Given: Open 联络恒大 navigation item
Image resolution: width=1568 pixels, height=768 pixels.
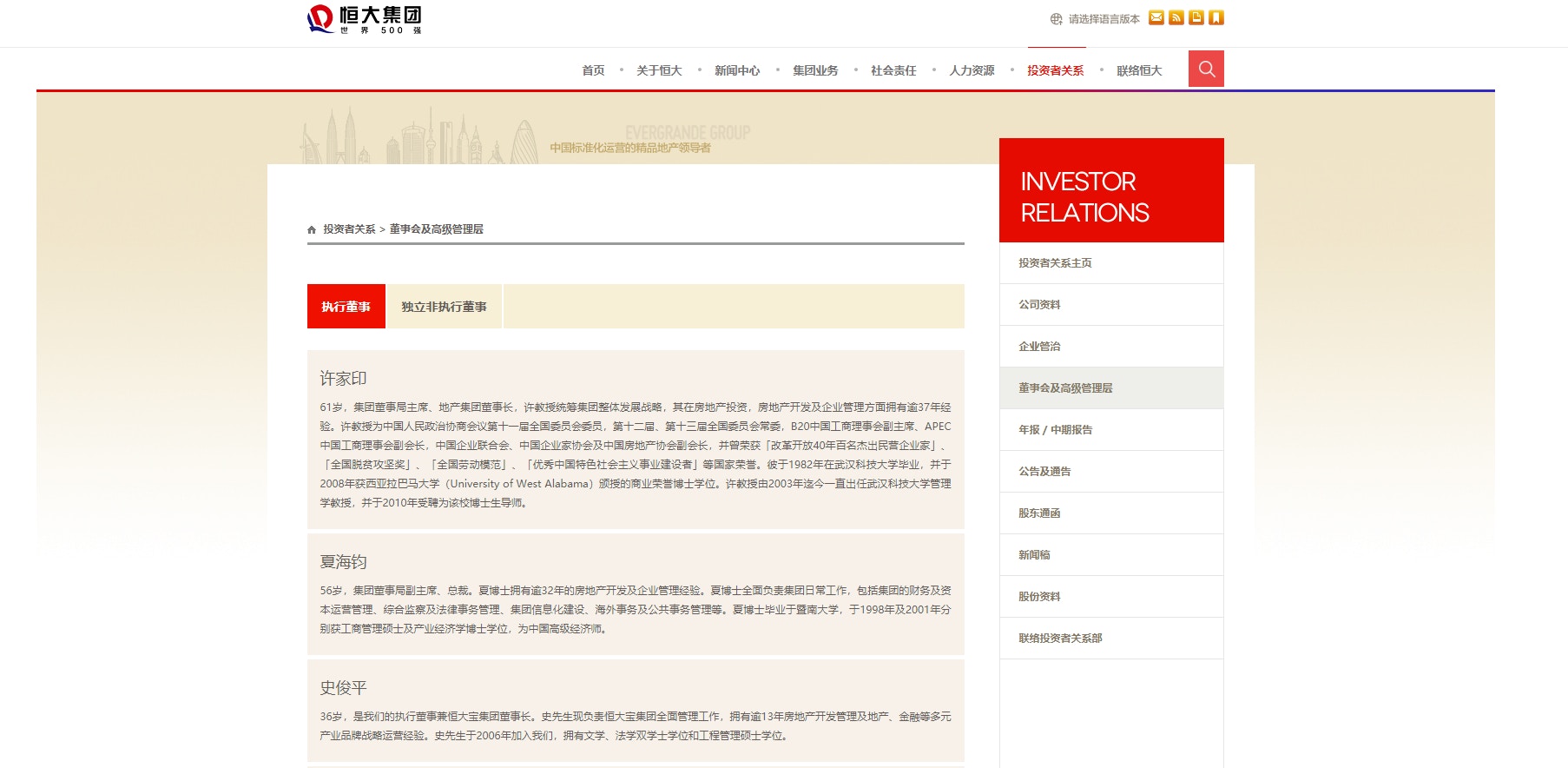Looking at the screenshot, I should click(x=1139, y=70).
